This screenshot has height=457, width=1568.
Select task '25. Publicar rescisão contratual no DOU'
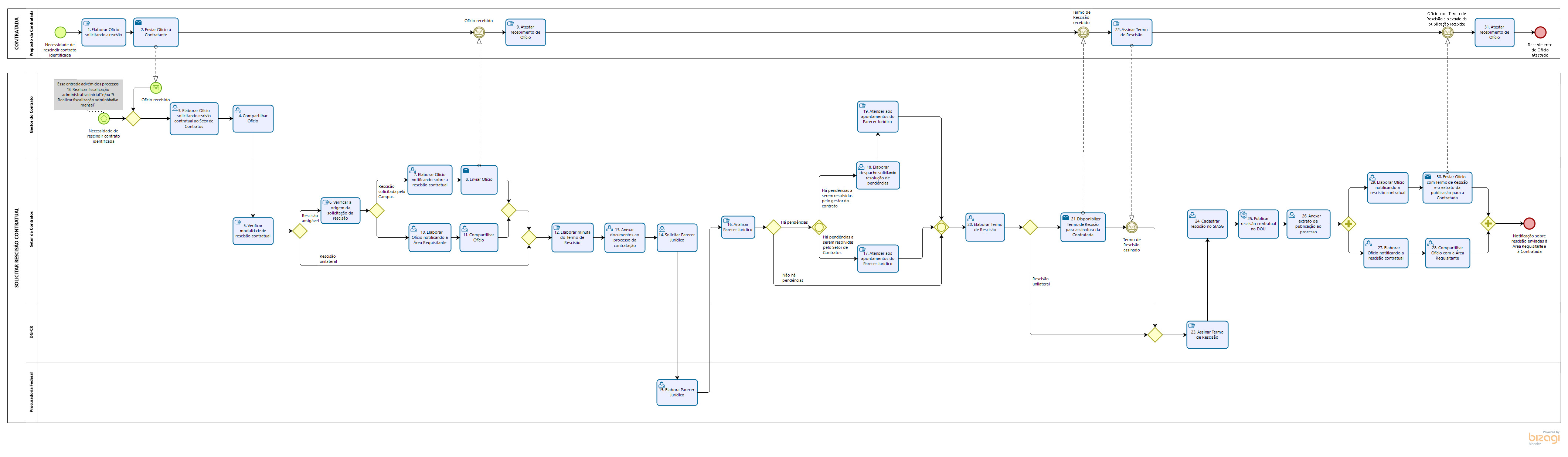[x=1258, y=224]
